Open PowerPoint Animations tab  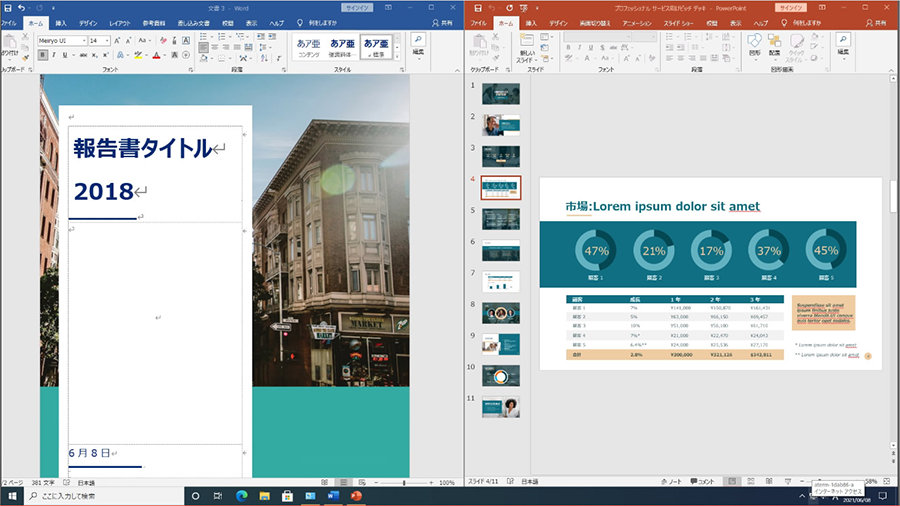pyautogui.click(x=637, y=23)
